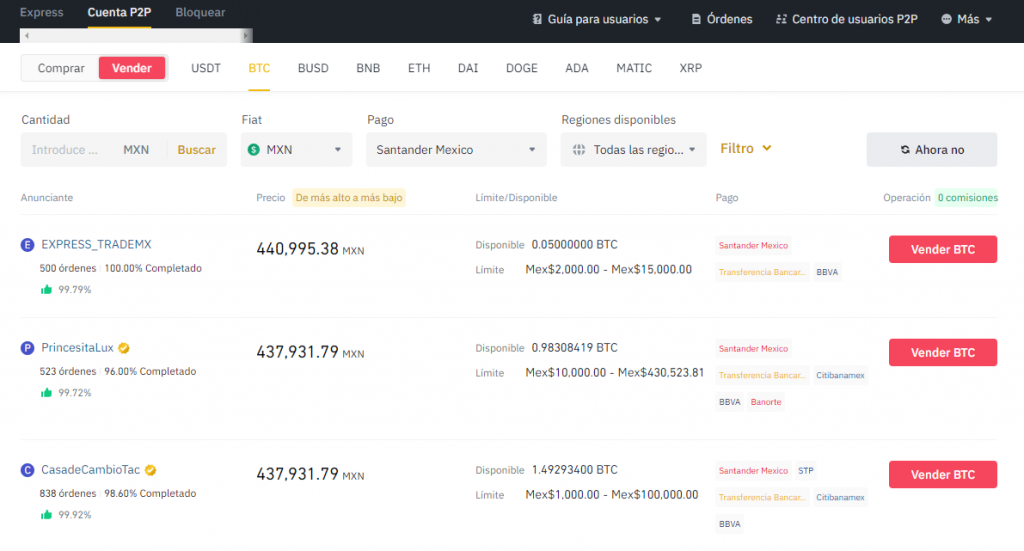The width and height of the screenshot is (1024, 551).
Task: Switch to Comprar mode
Action: (60, 68)
